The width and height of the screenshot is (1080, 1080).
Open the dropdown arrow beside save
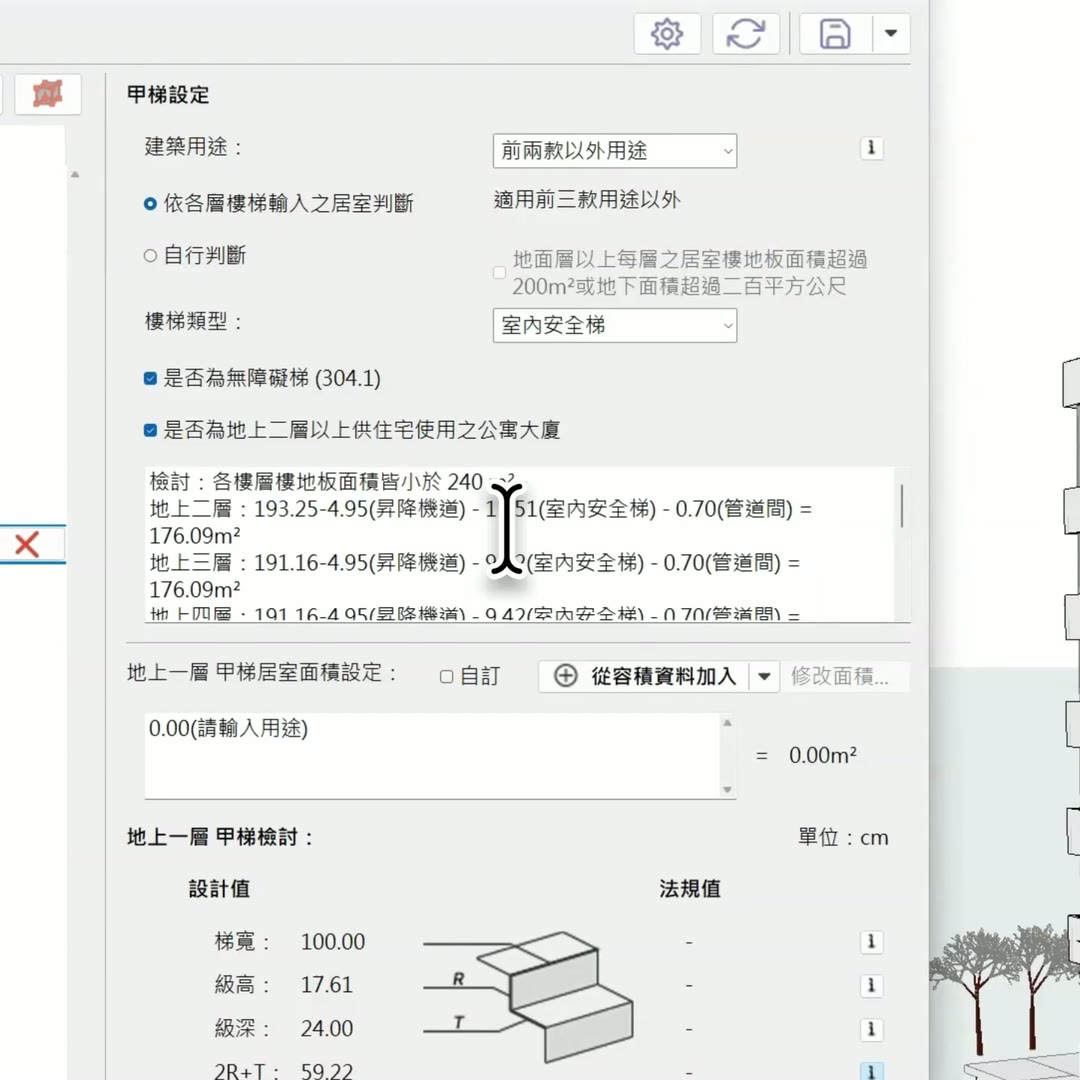[x=891, y=34]
